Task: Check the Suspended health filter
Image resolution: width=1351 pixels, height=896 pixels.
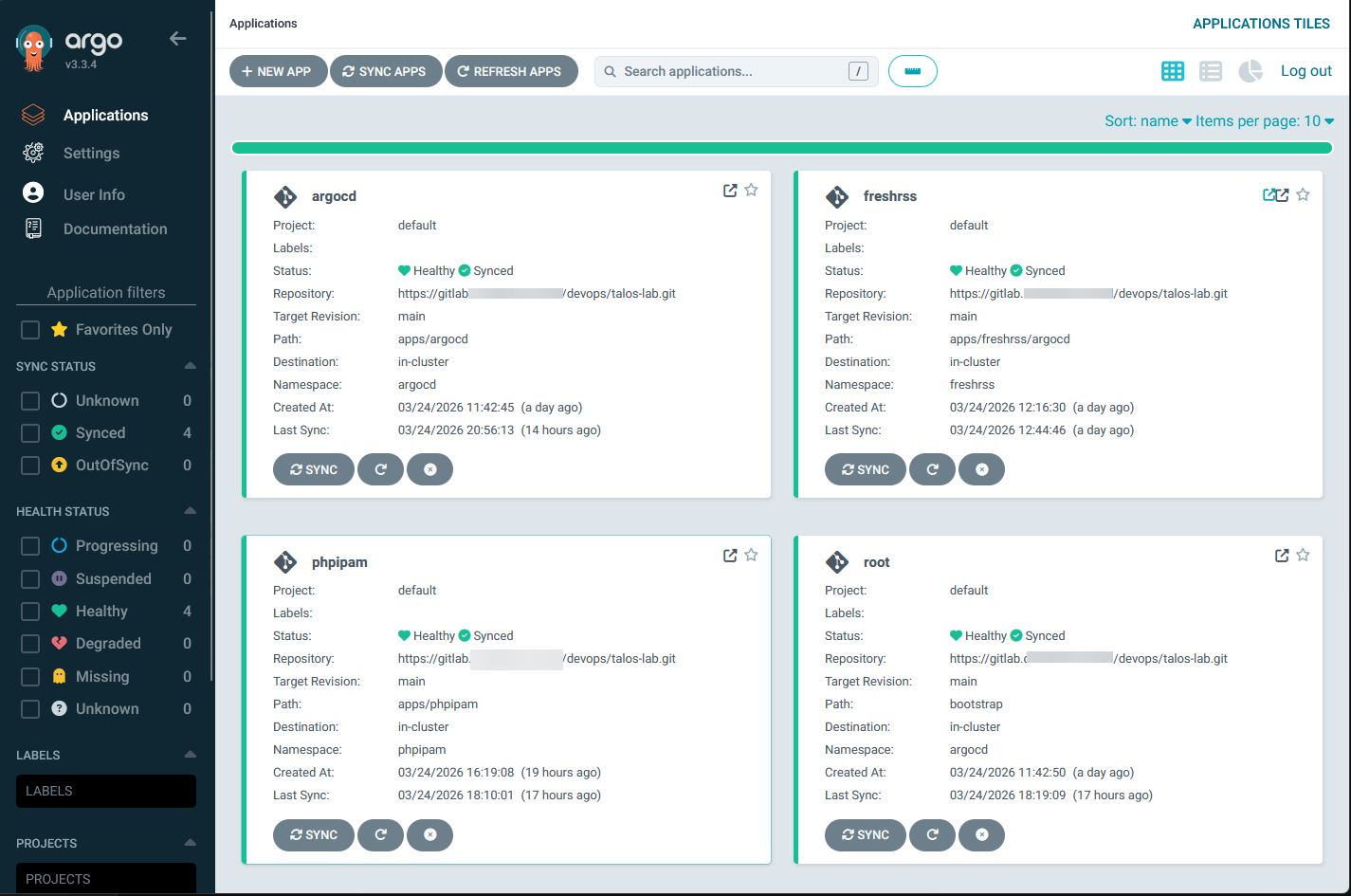Action: (x=30, y=579)
